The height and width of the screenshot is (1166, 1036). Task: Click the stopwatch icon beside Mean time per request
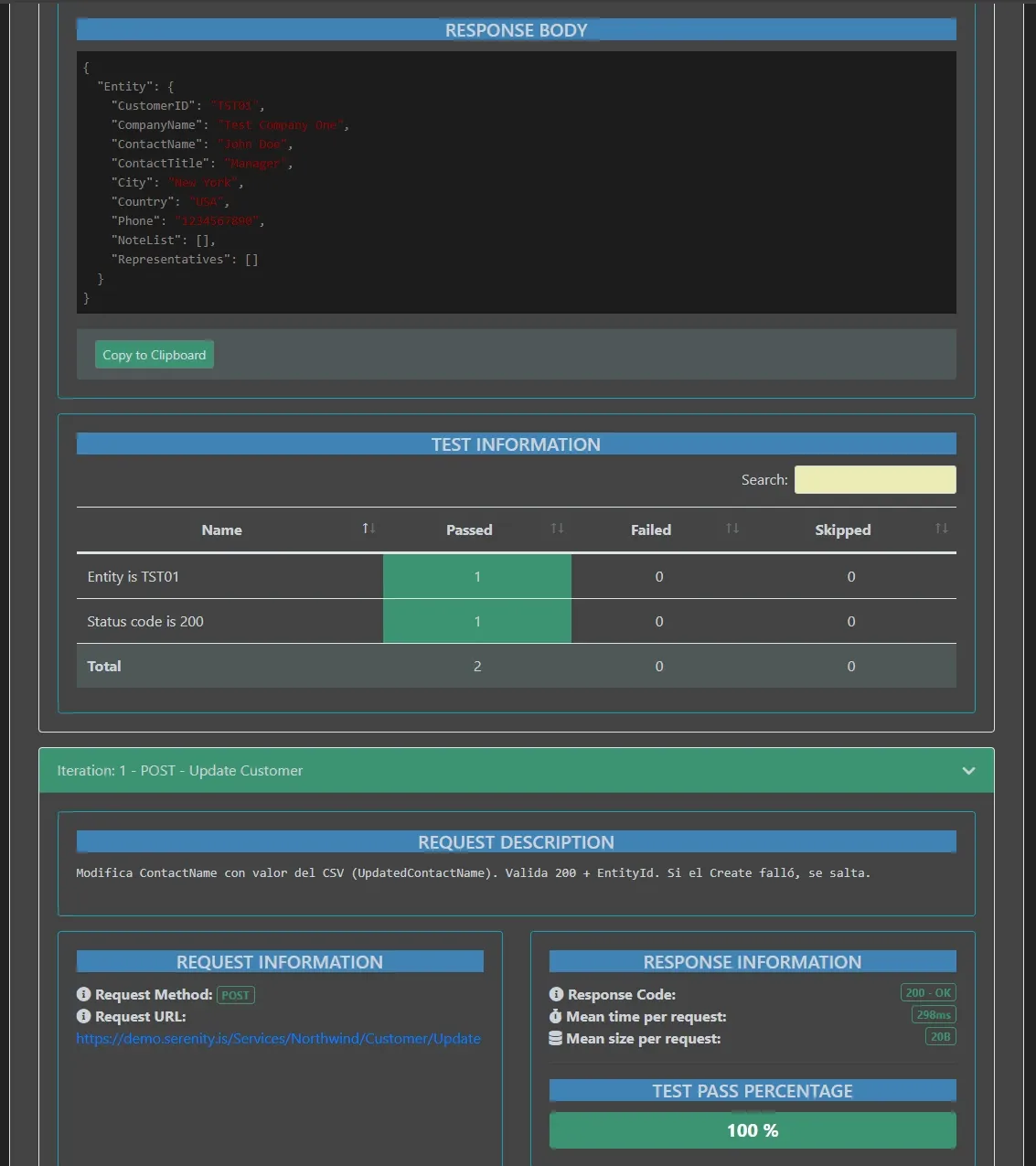point(555,1017)
